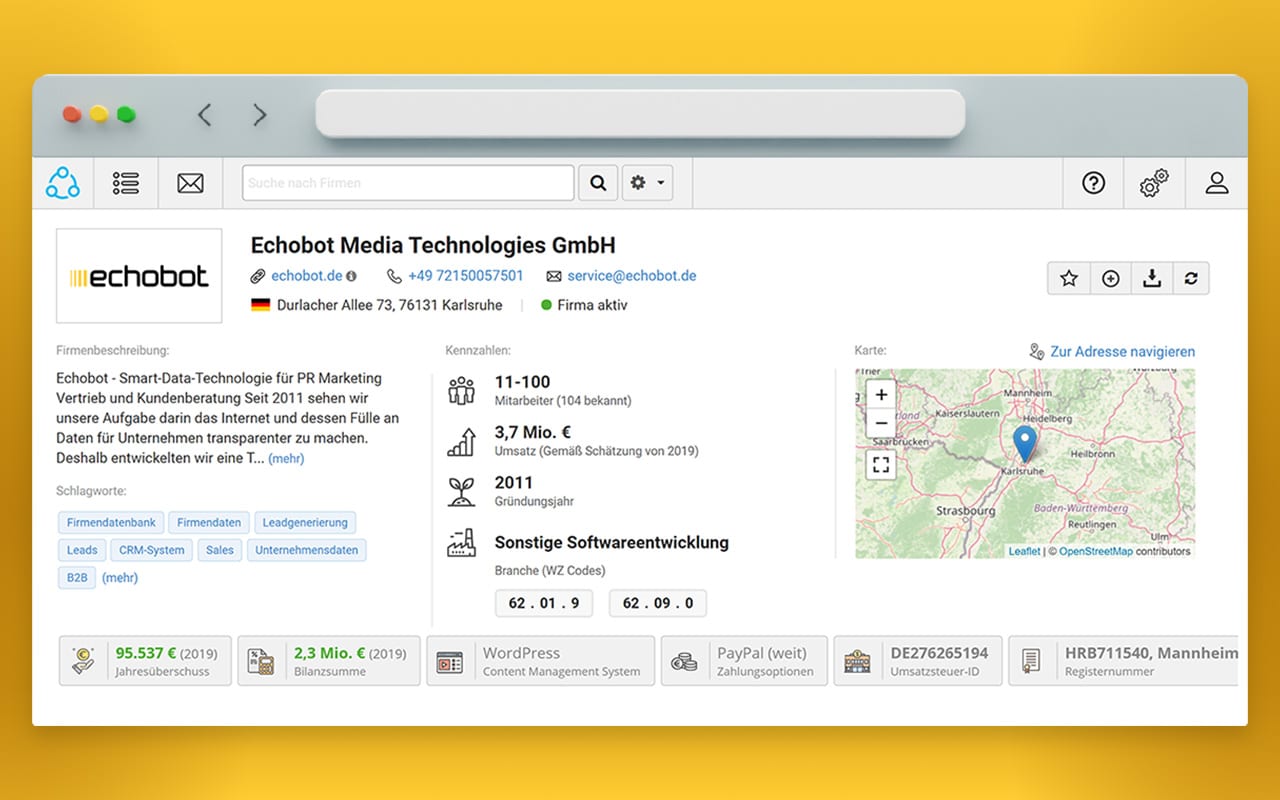This screenshot has width=1280, height=800.
Task: Click the magnifier search button
Action: tap(598, 183)
